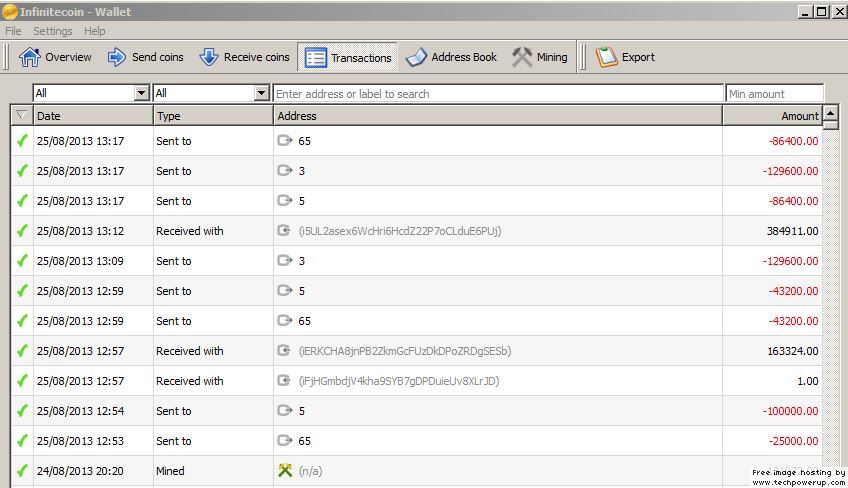Sort by the Amount column header
This screenshot has width=848, height=488.
(772, 116)
